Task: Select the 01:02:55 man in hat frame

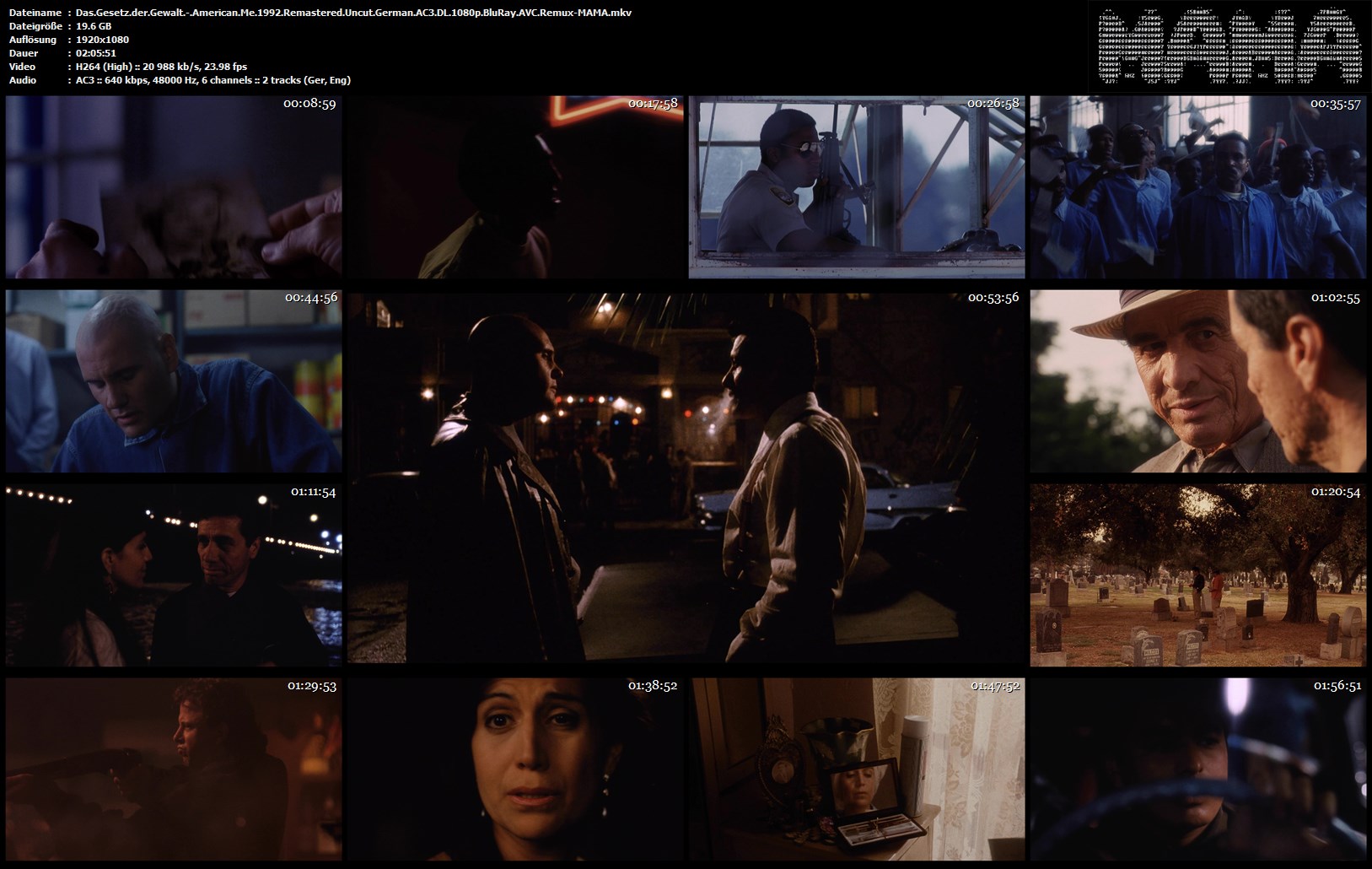Action: [1198, 381]
